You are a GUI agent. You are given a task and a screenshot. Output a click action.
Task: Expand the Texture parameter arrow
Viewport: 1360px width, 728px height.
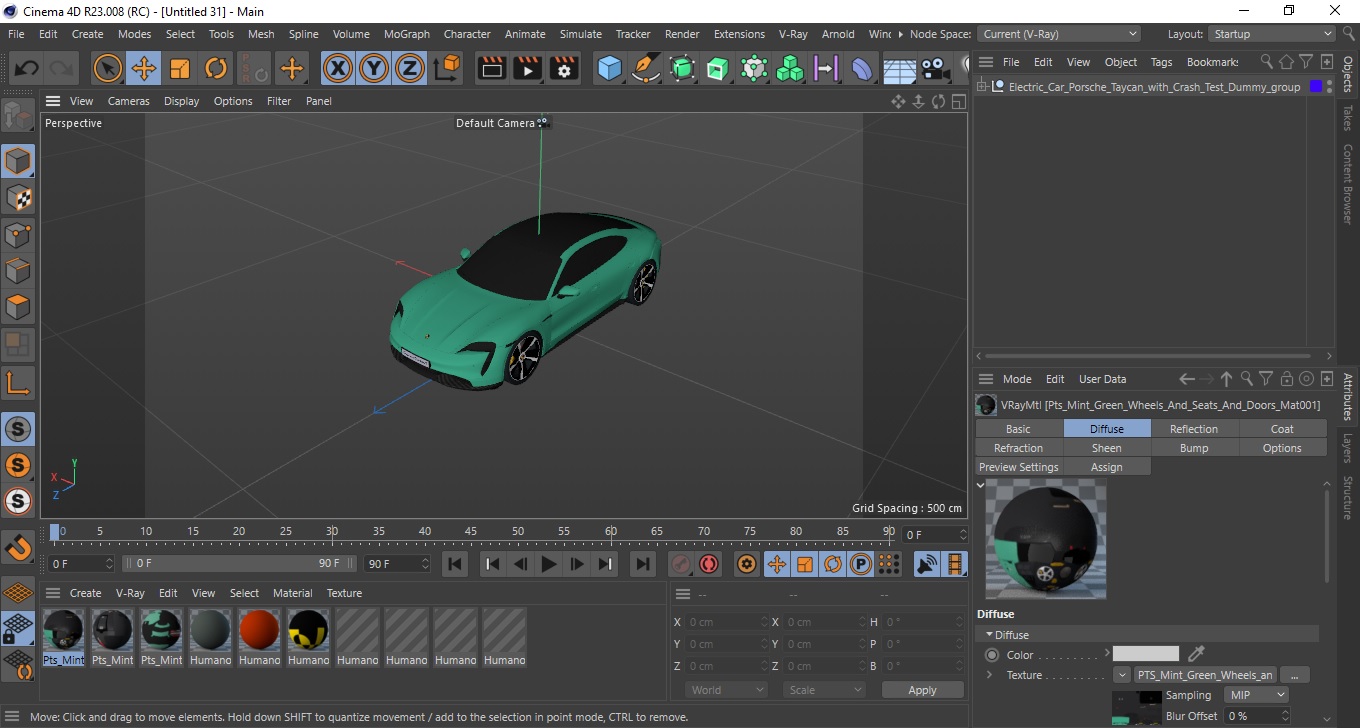pyautogui.click(x=990, y=675)
